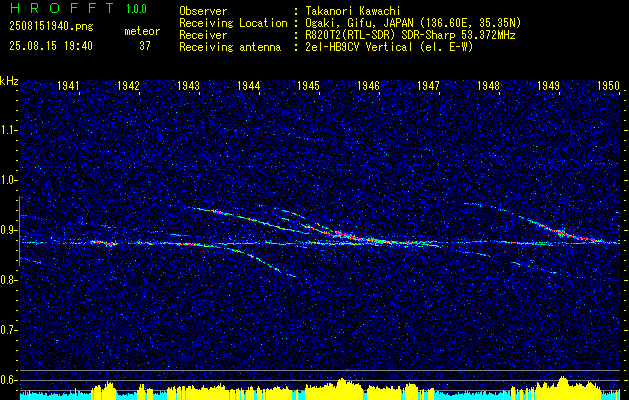
Task: Click the 0.7 kHz axis label
Action: click(8, 330)
